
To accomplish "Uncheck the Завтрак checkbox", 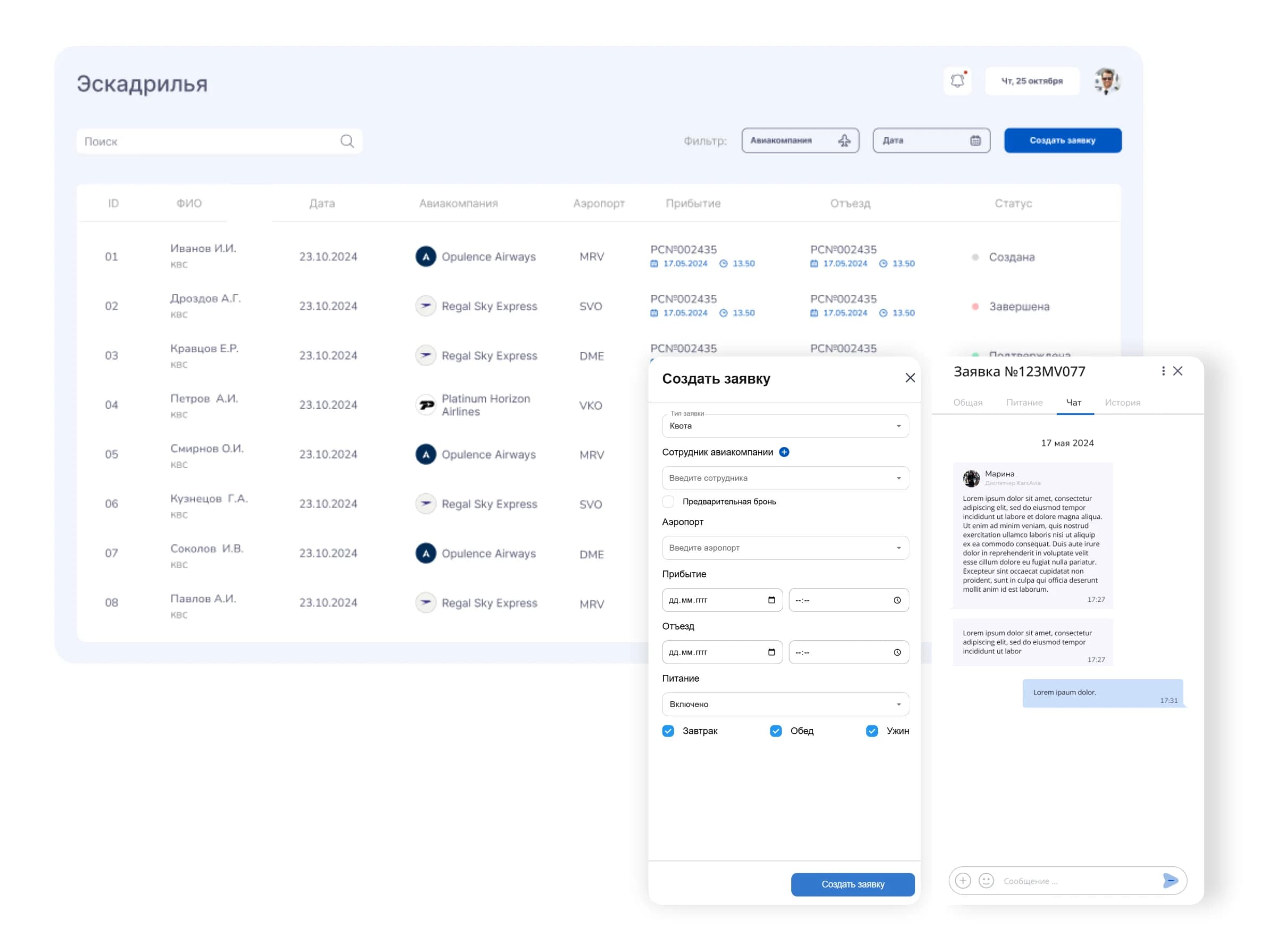I will [x=668, y=731].
